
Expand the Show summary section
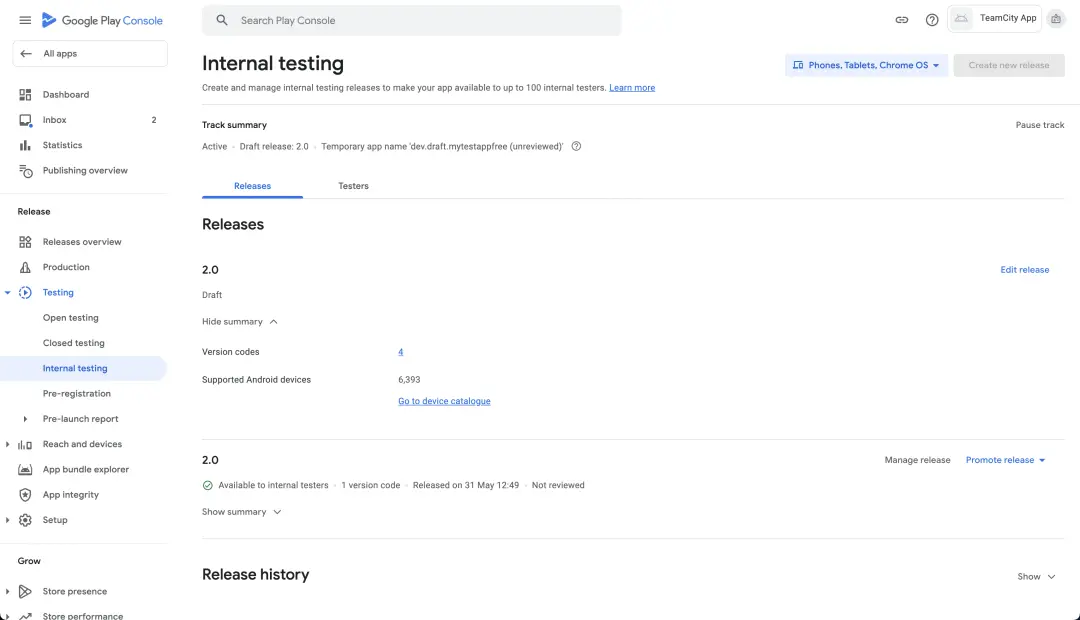point(242,512)
